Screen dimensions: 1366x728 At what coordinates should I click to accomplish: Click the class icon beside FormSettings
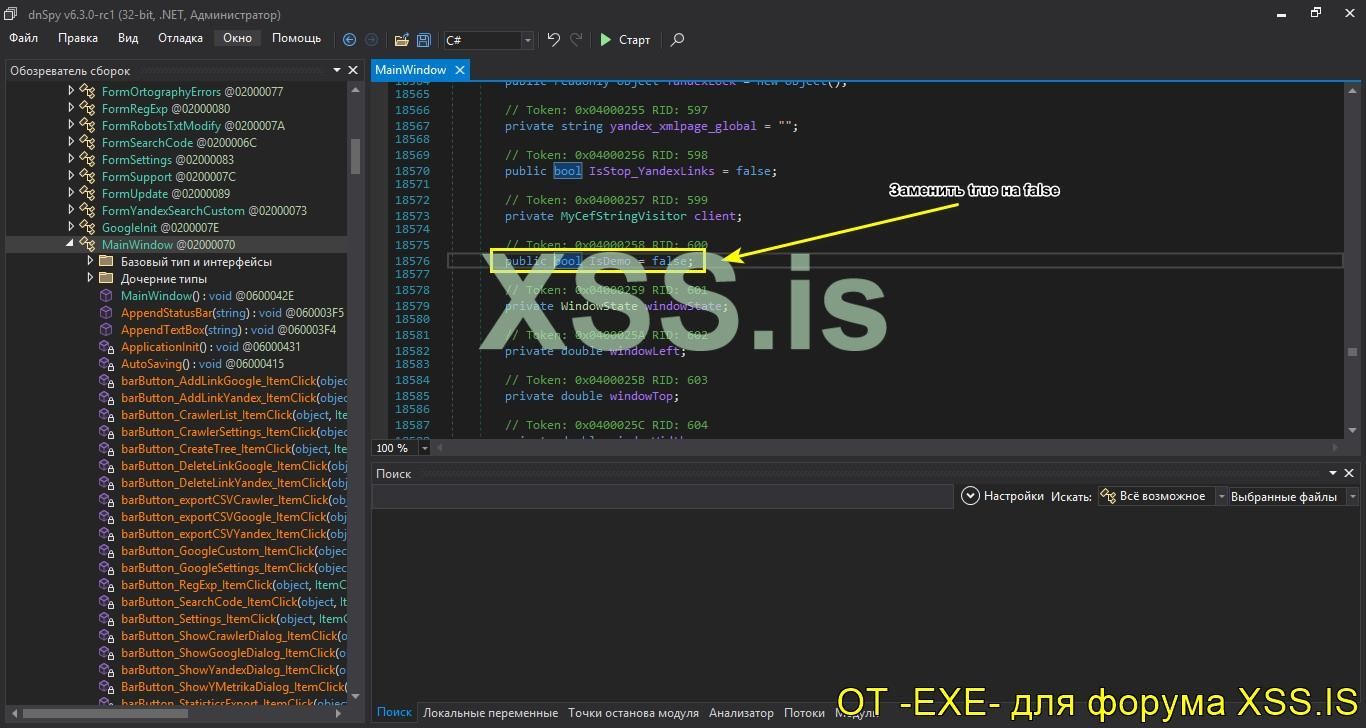click(87, 160)
